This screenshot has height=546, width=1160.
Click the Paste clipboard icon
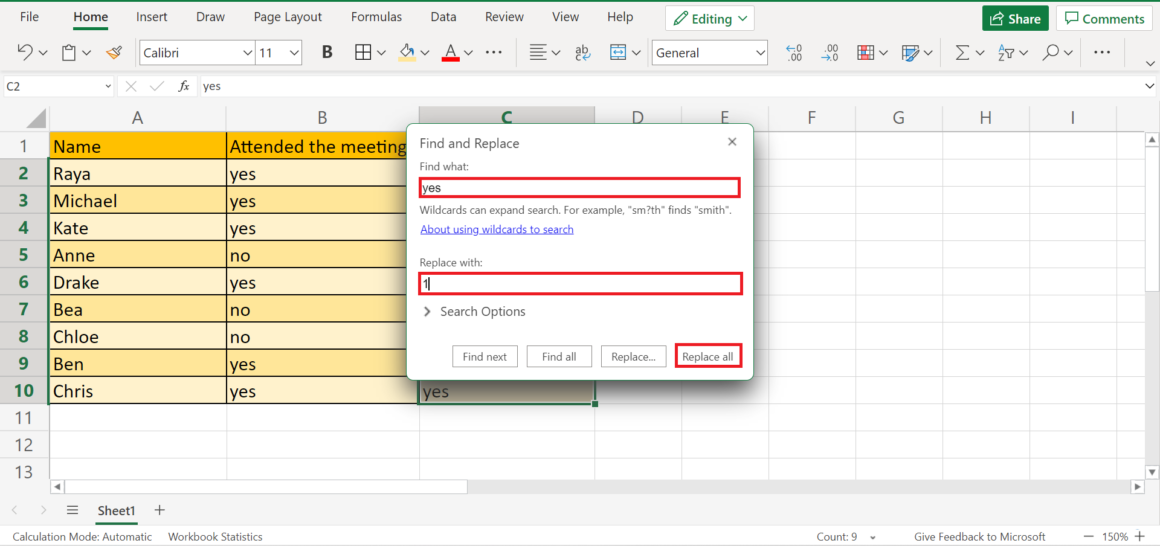coord(69,53)
